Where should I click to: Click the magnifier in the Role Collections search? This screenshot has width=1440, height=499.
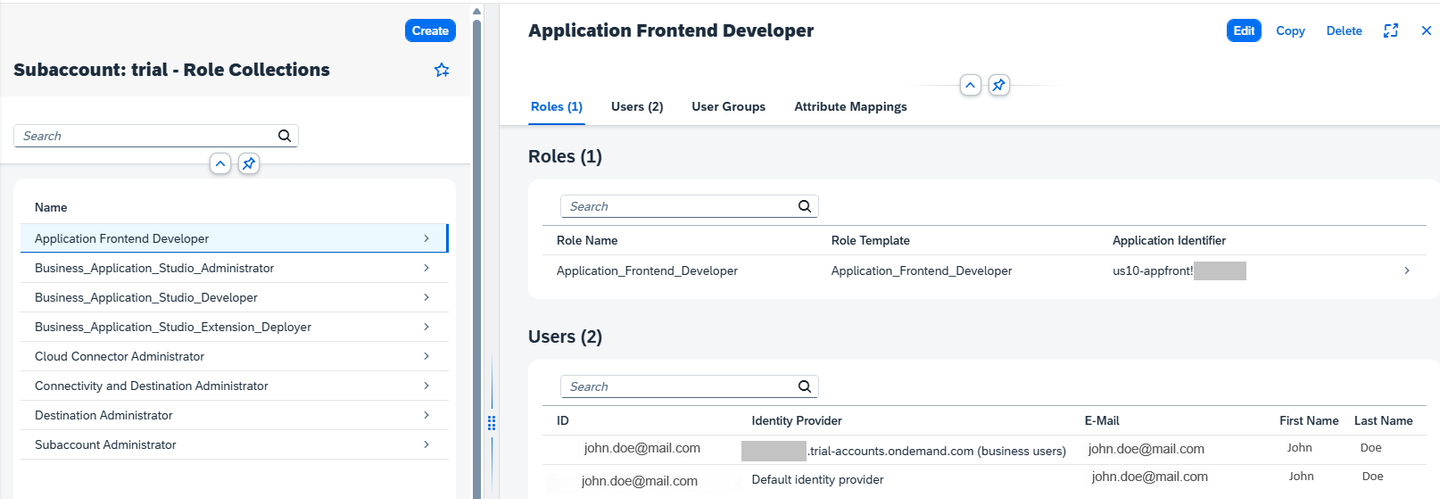point(284,136)
